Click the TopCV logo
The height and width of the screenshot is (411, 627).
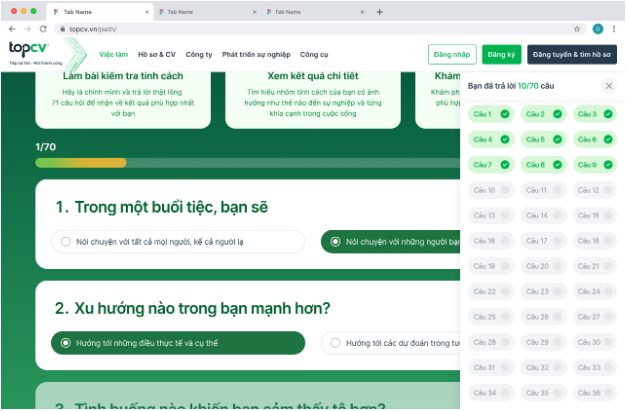tap(29, 52)
